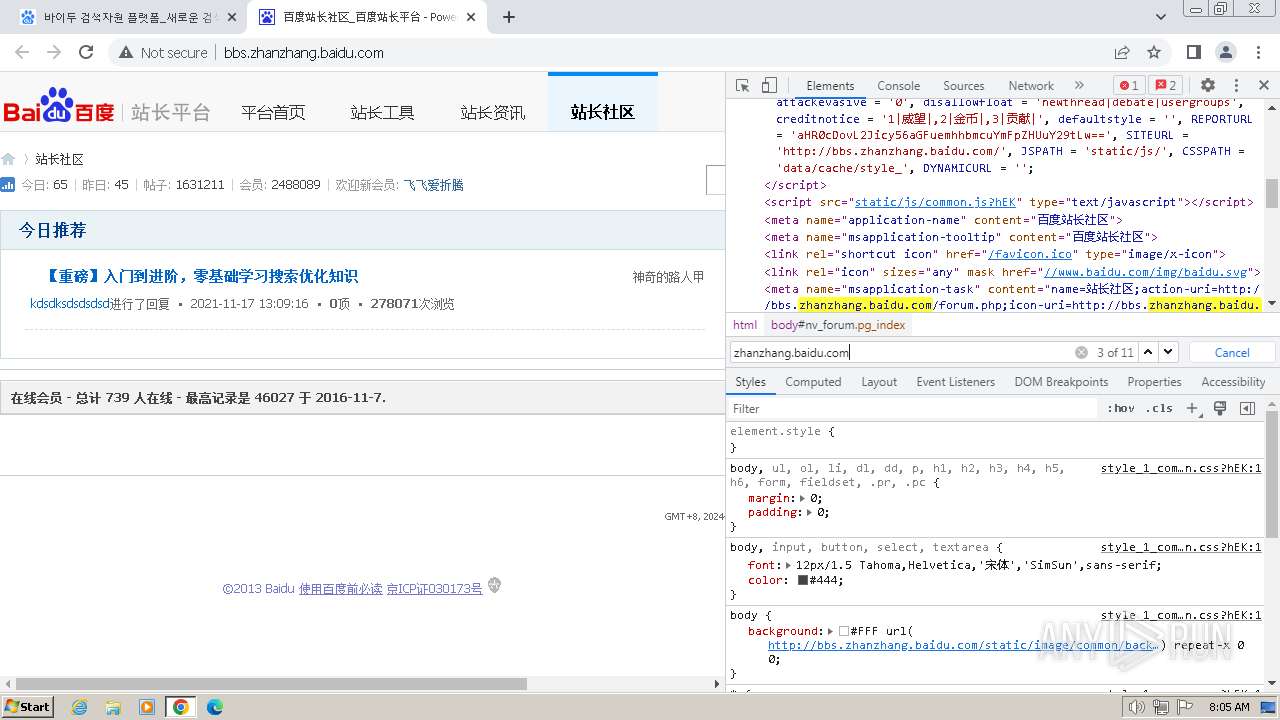The image size is (1280, 720).
Task: Switch to the Console tab
Action: coord(898,86)
